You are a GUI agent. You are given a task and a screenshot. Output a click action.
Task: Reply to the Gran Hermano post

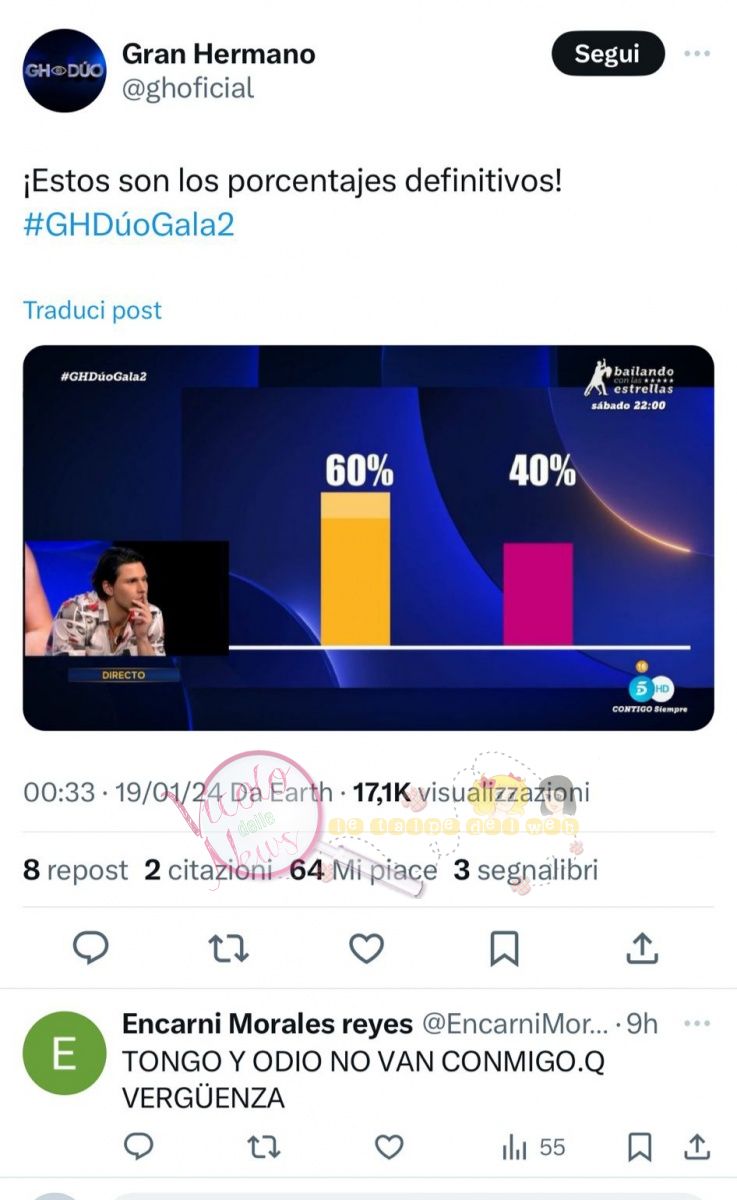(x=91, y=947)
